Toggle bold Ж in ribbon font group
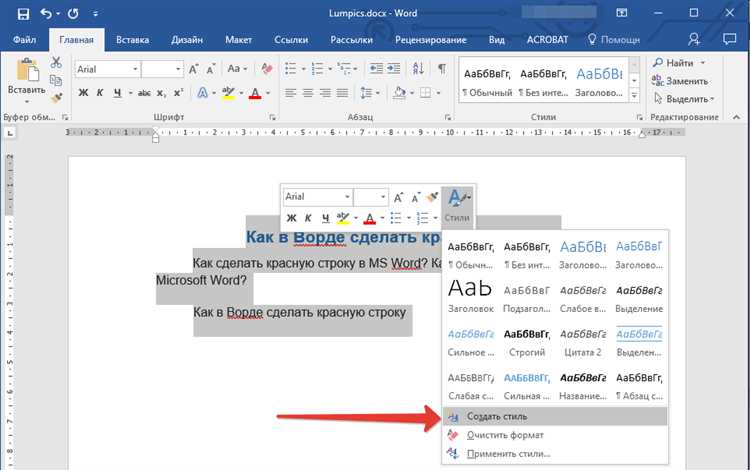The width and height of the screenshot is (750, 470). [83, 93]
